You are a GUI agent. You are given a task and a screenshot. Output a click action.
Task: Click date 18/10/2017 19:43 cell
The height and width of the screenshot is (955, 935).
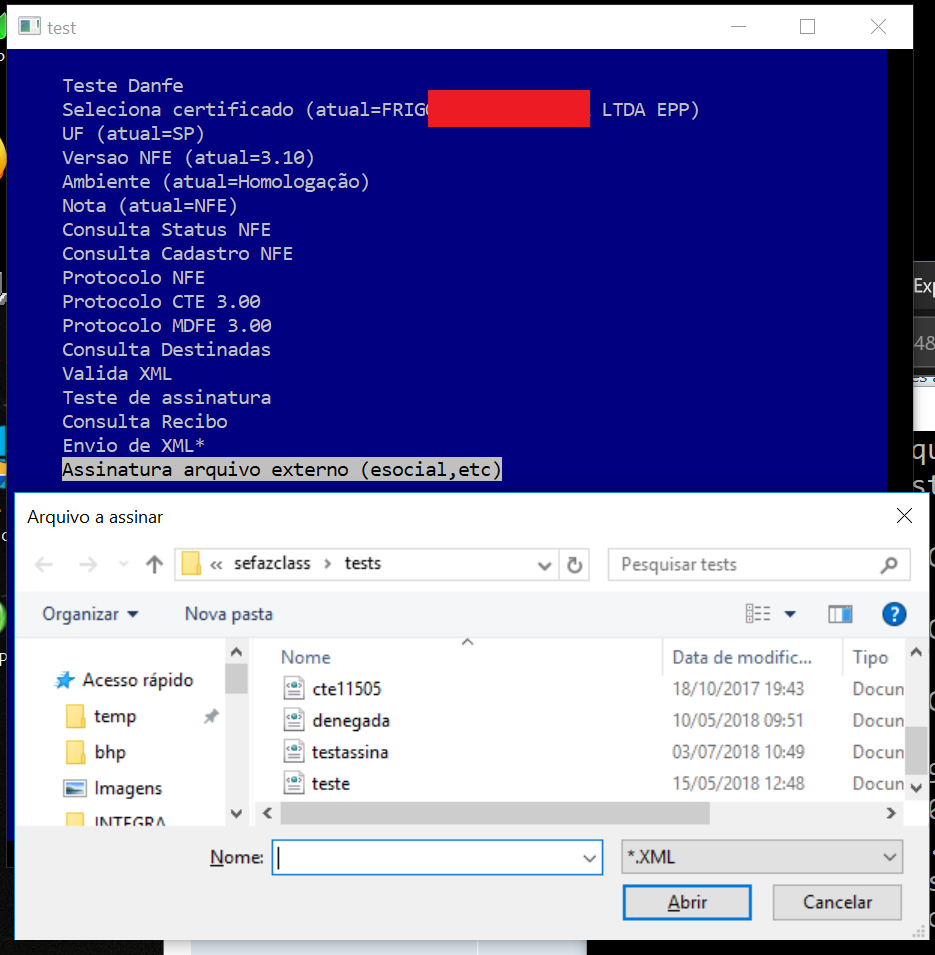pyautogui.click(x=738, y=689)
